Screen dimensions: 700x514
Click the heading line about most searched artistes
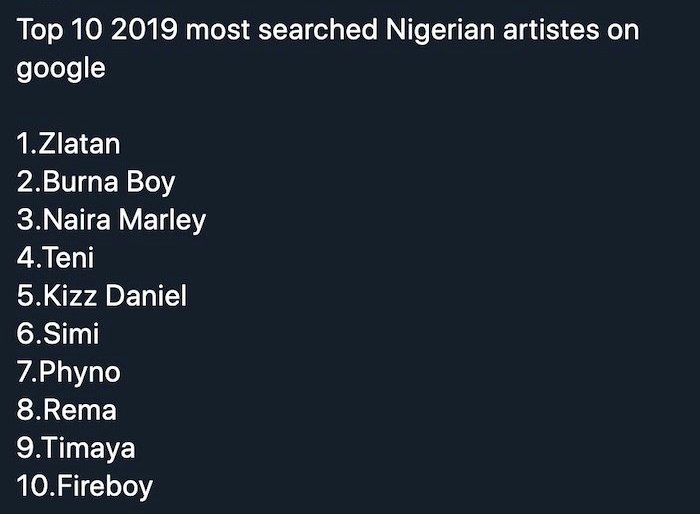[x=328, y=30]
